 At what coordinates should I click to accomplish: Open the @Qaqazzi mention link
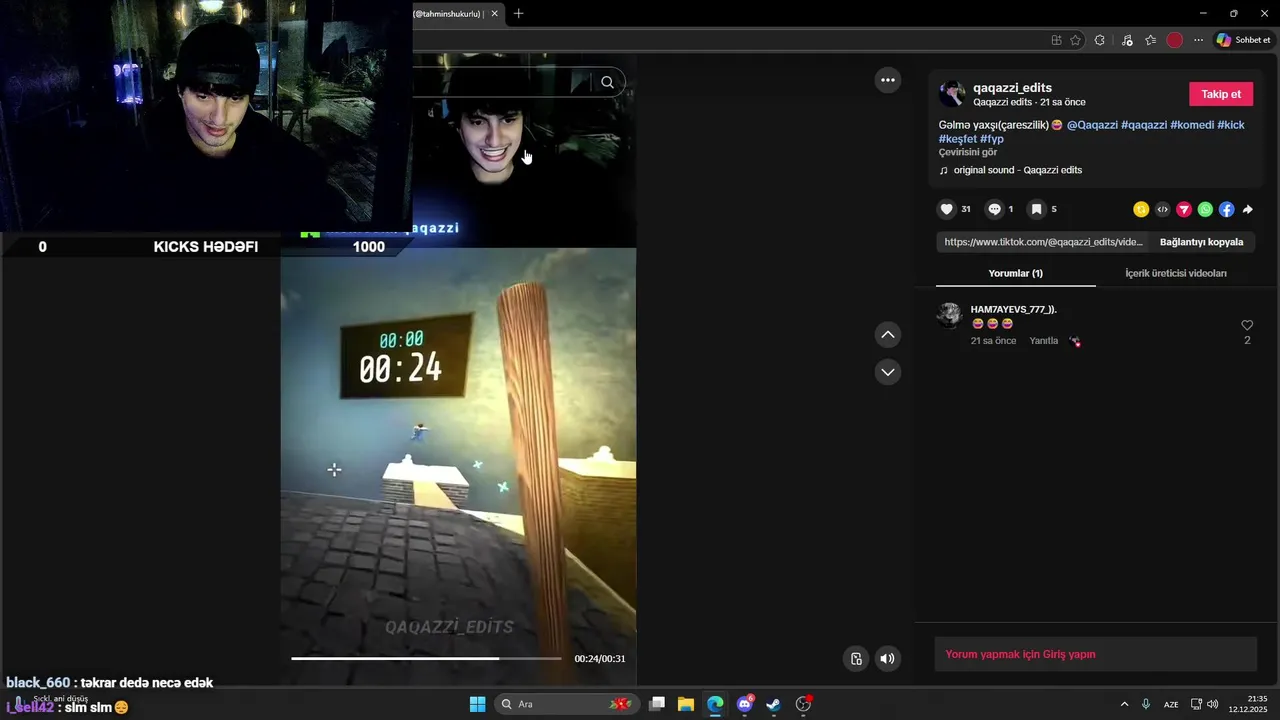click(1092, 125)
